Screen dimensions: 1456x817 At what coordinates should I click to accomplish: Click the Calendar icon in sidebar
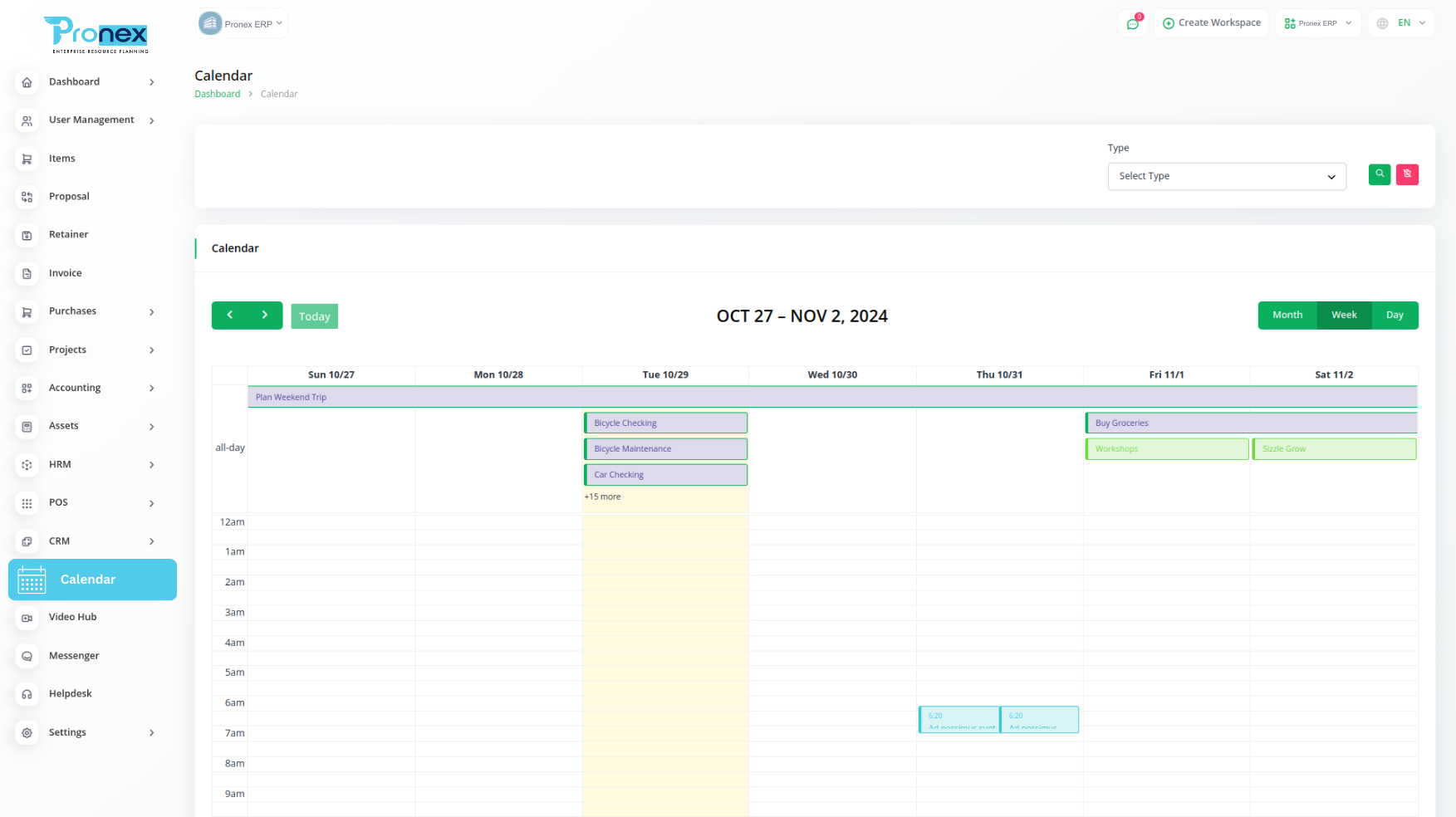coord(32,580)
